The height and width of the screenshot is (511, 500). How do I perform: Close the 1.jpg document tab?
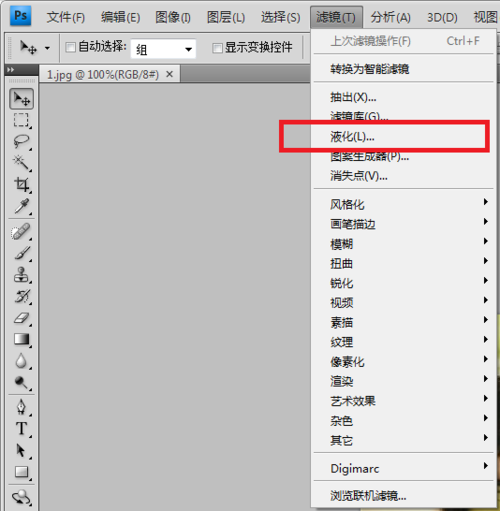coord(170,74)
